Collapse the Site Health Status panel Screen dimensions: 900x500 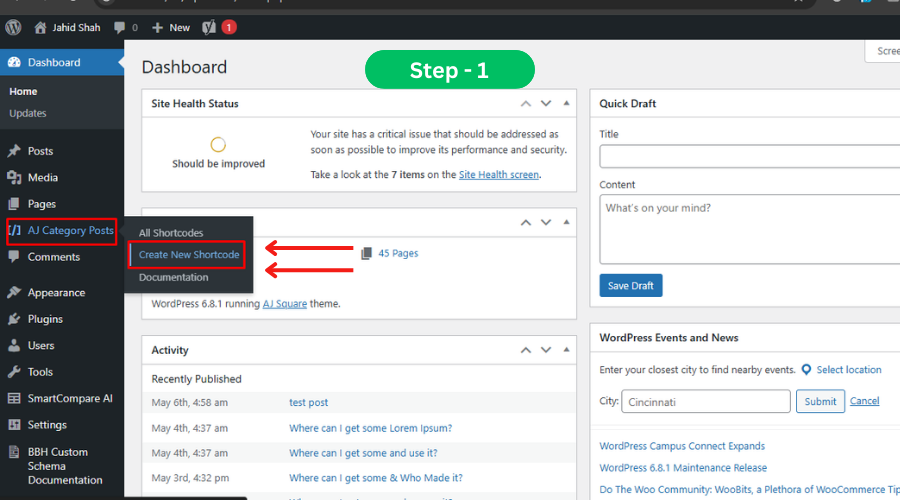[x=566, y=103]
